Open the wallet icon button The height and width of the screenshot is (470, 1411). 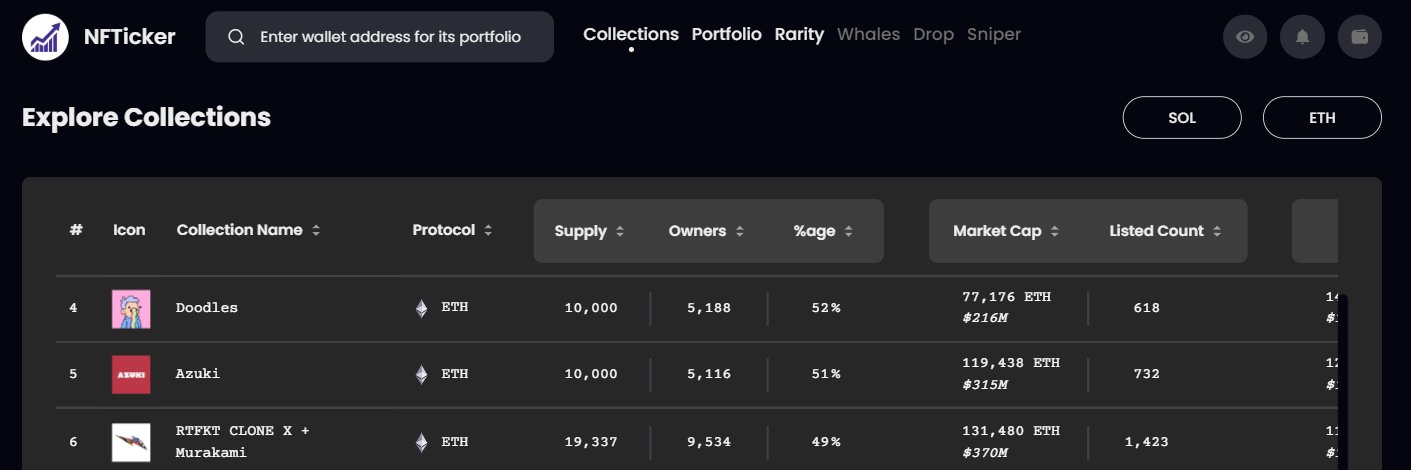pos(1359,37)
